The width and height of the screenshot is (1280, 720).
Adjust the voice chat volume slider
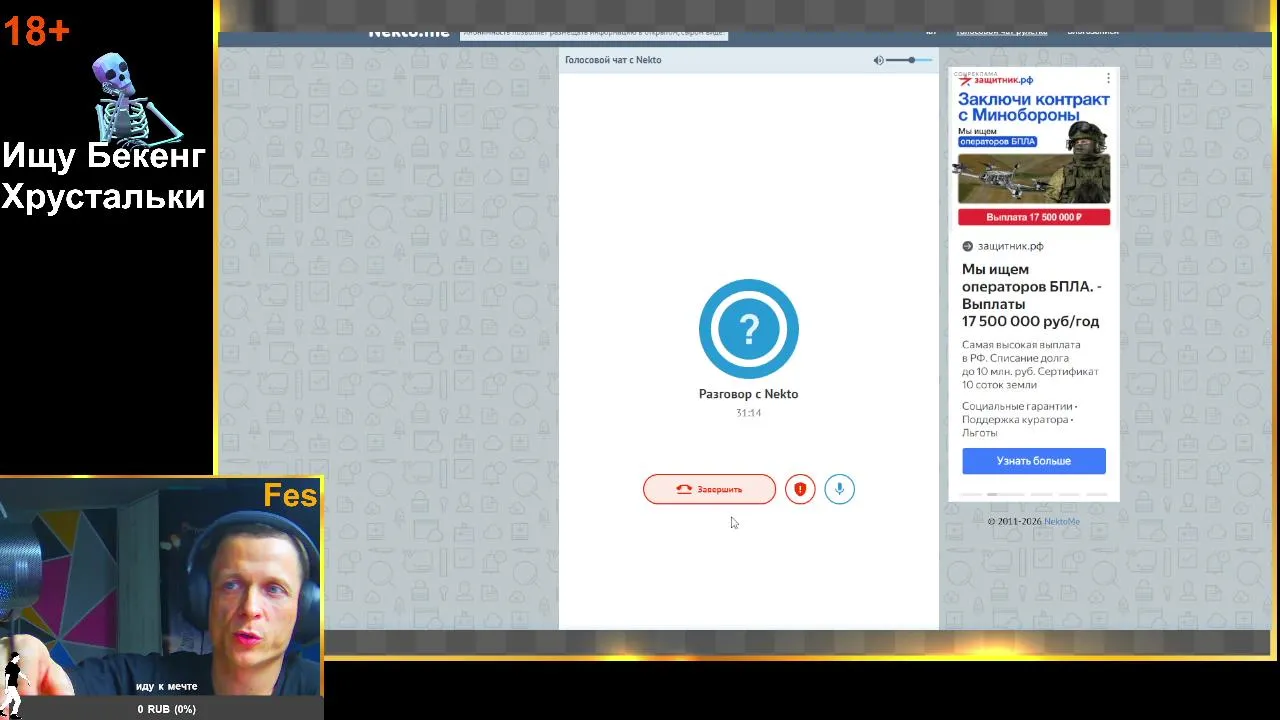click(x=910, y=60)
